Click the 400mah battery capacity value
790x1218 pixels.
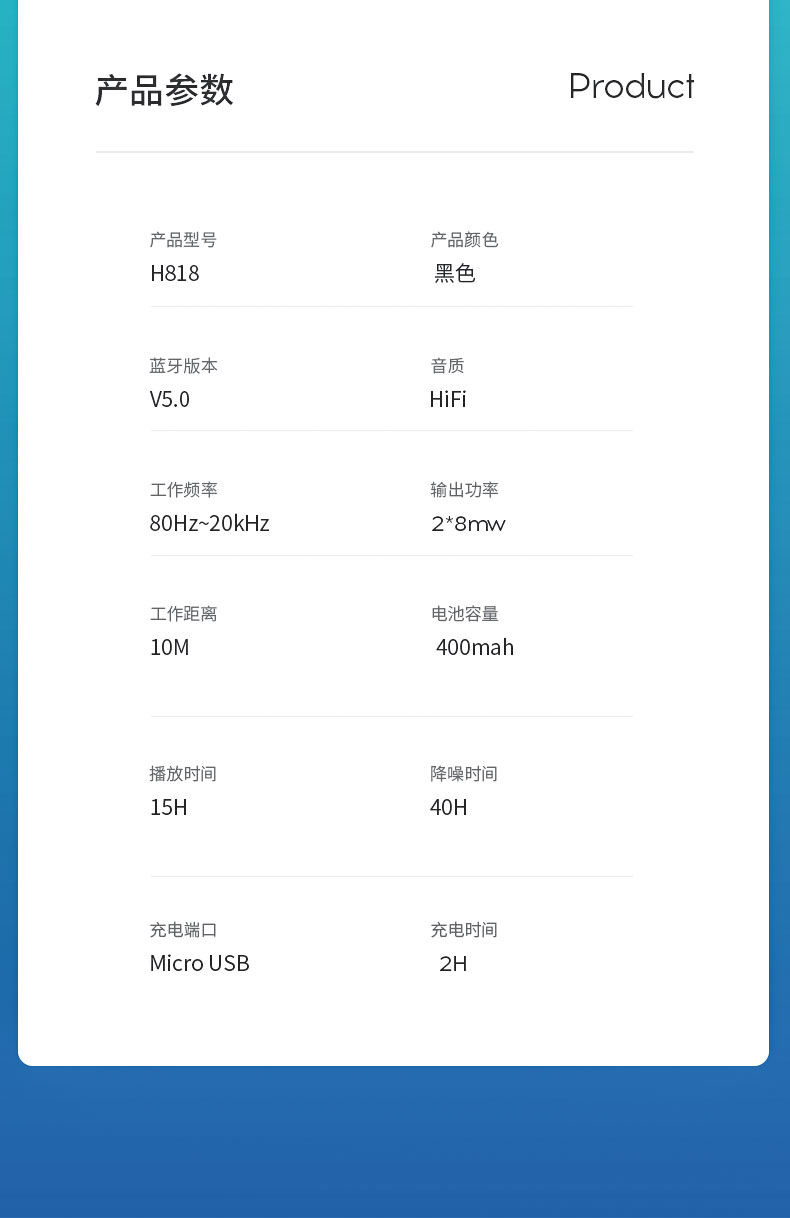(x=475, y=647)
